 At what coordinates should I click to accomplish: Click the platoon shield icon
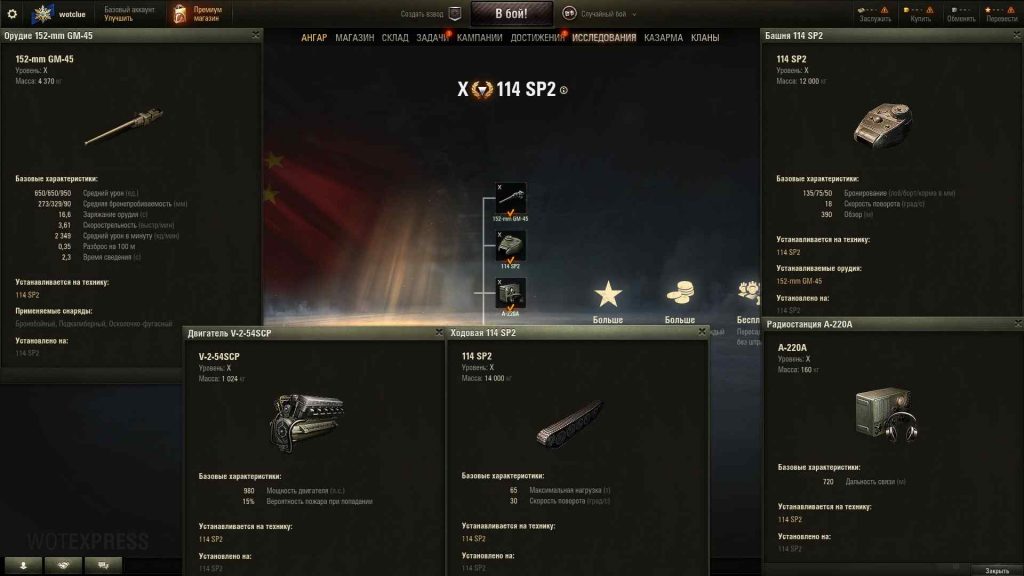click(455, 14)
